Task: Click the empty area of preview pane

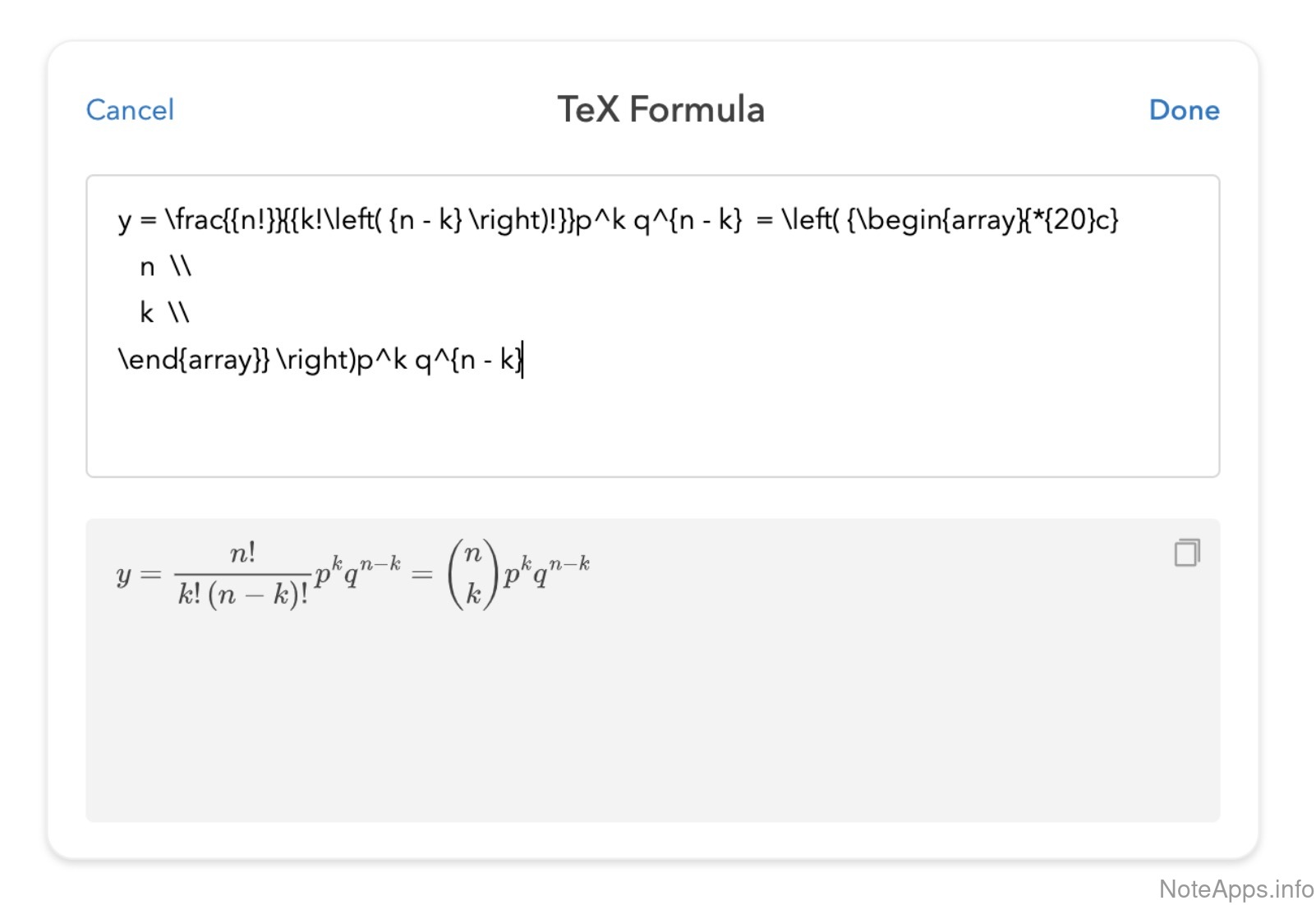Action: [652, 714]
